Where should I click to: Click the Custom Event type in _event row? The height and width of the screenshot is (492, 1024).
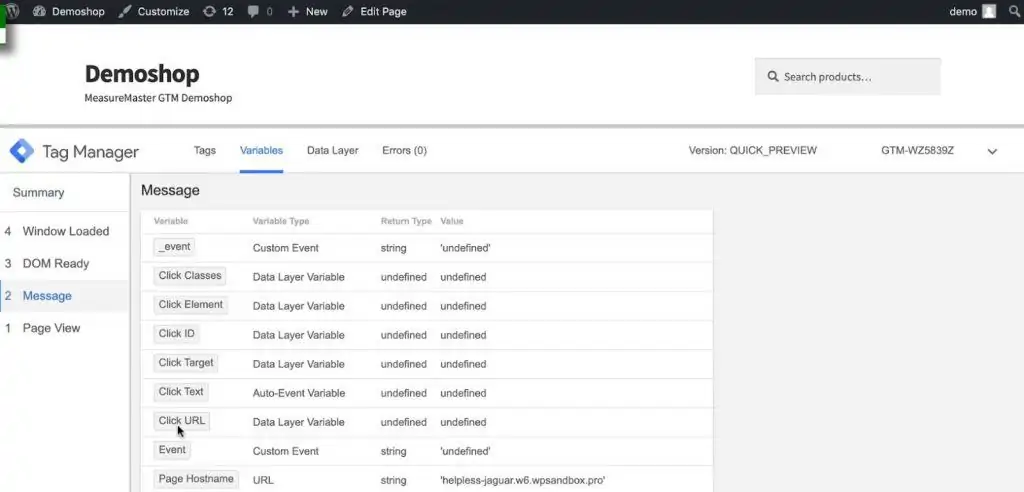pyautogui.click(x=285, y=248)
